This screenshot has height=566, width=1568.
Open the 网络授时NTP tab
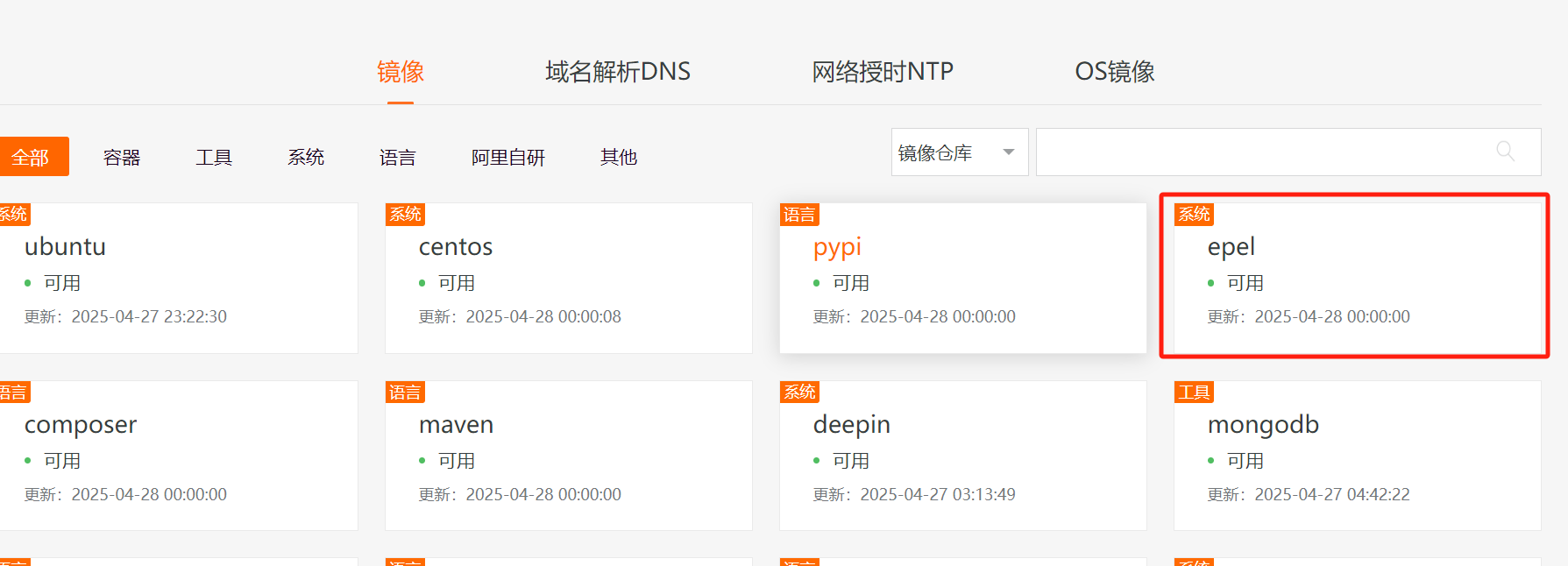(883, 72)
